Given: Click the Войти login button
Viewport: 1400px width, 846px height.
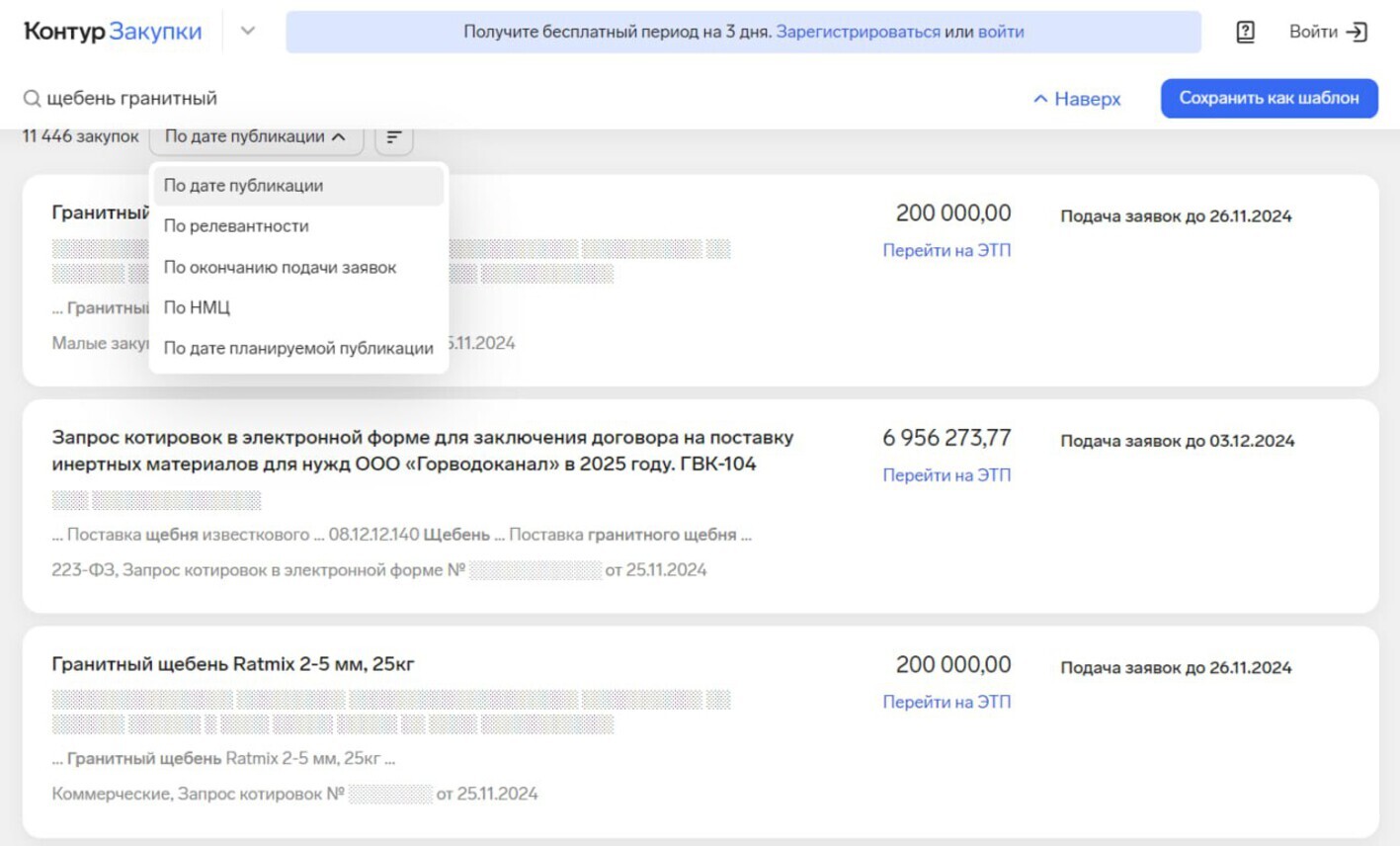Looking at the screenshot, I should pos(1327,32).
